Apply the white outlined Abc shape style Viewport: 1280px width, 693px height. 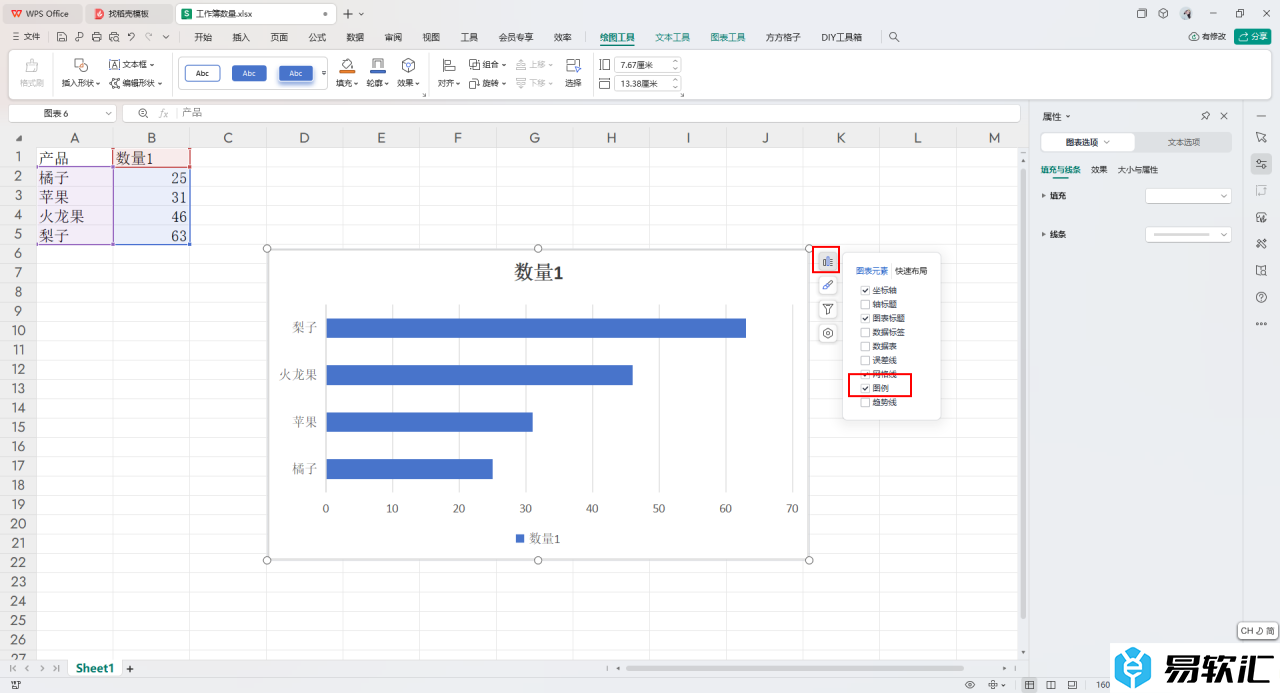coord(202,73)
